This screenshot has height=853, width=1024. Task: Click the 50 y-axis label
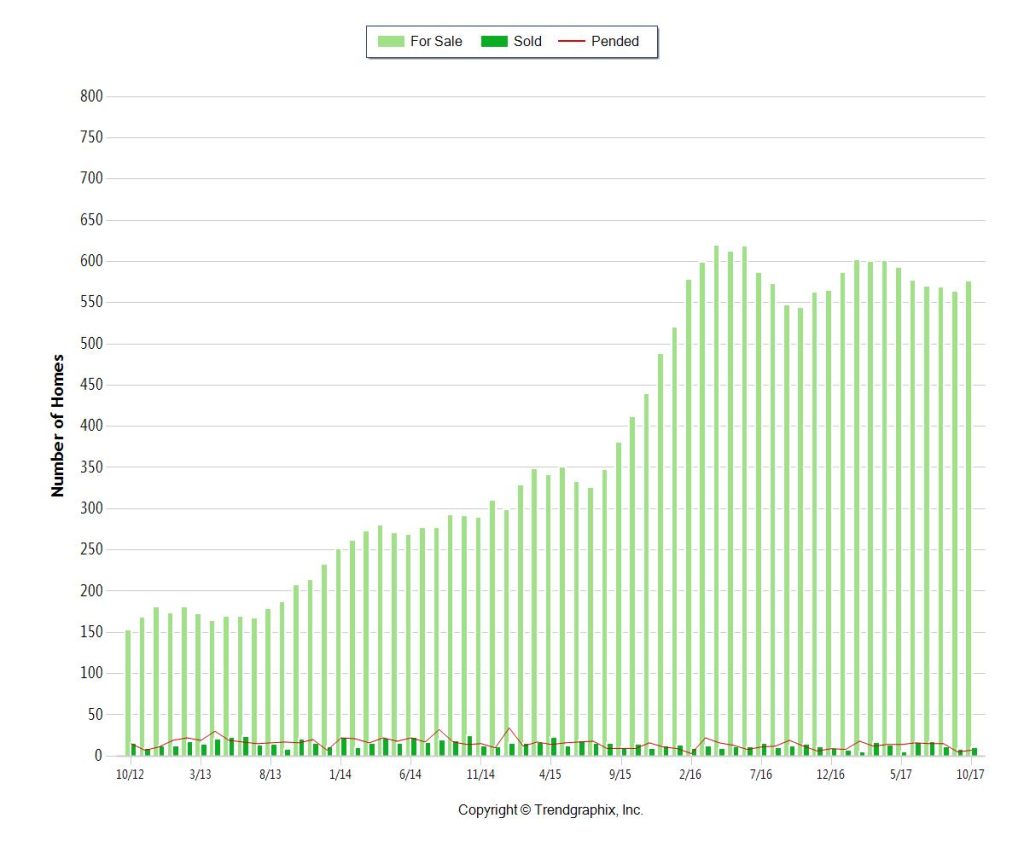[95, 715]
